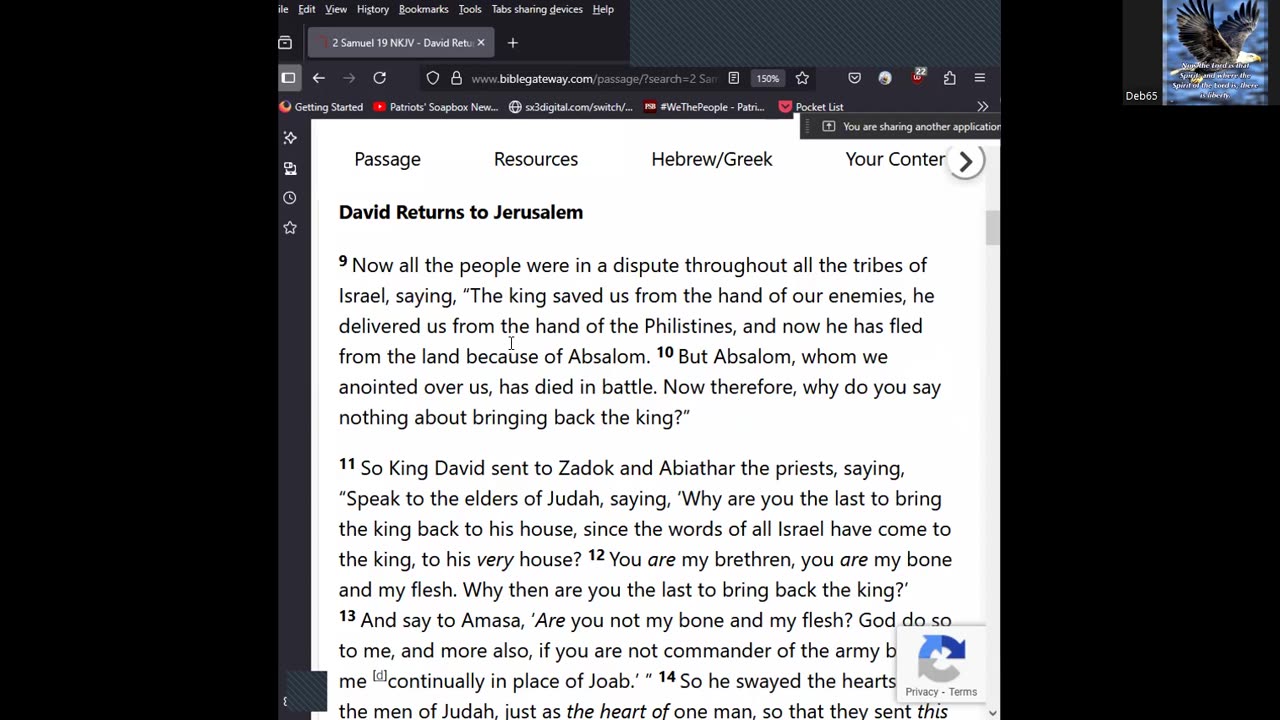Screen dimensions: 1280x720
Task: Open the Bookmarks menu
Action: coord(423,9)
